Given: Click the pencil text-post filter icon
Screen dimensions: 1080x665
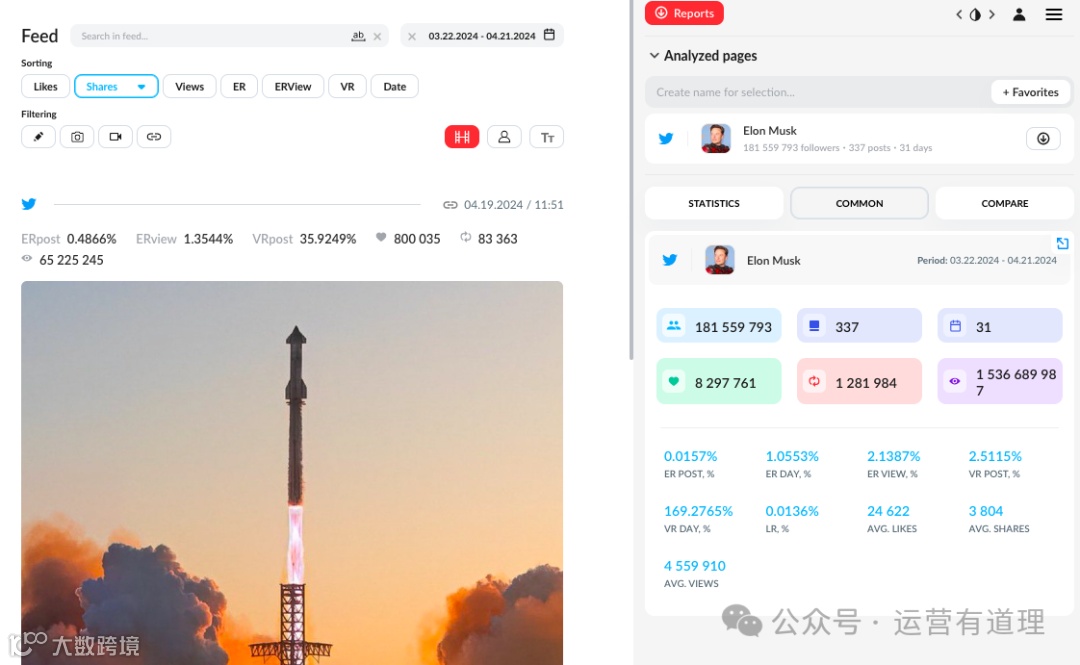Looking at the screenshot, I should tap(38, 136).
